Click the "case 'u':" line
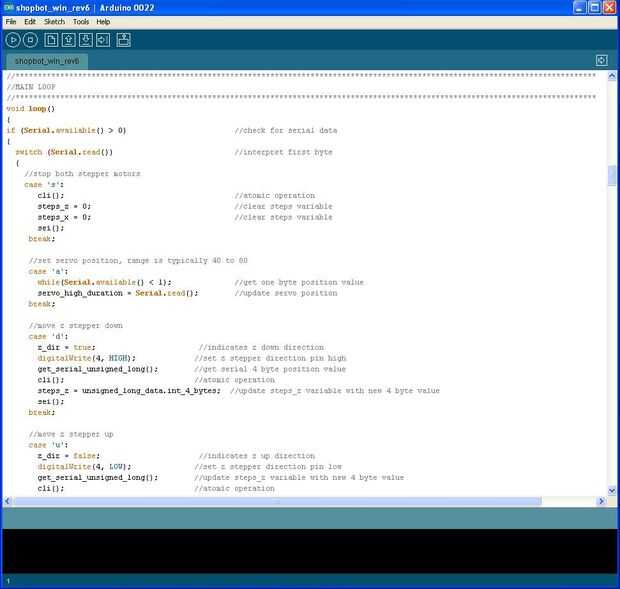 [48, 445]
